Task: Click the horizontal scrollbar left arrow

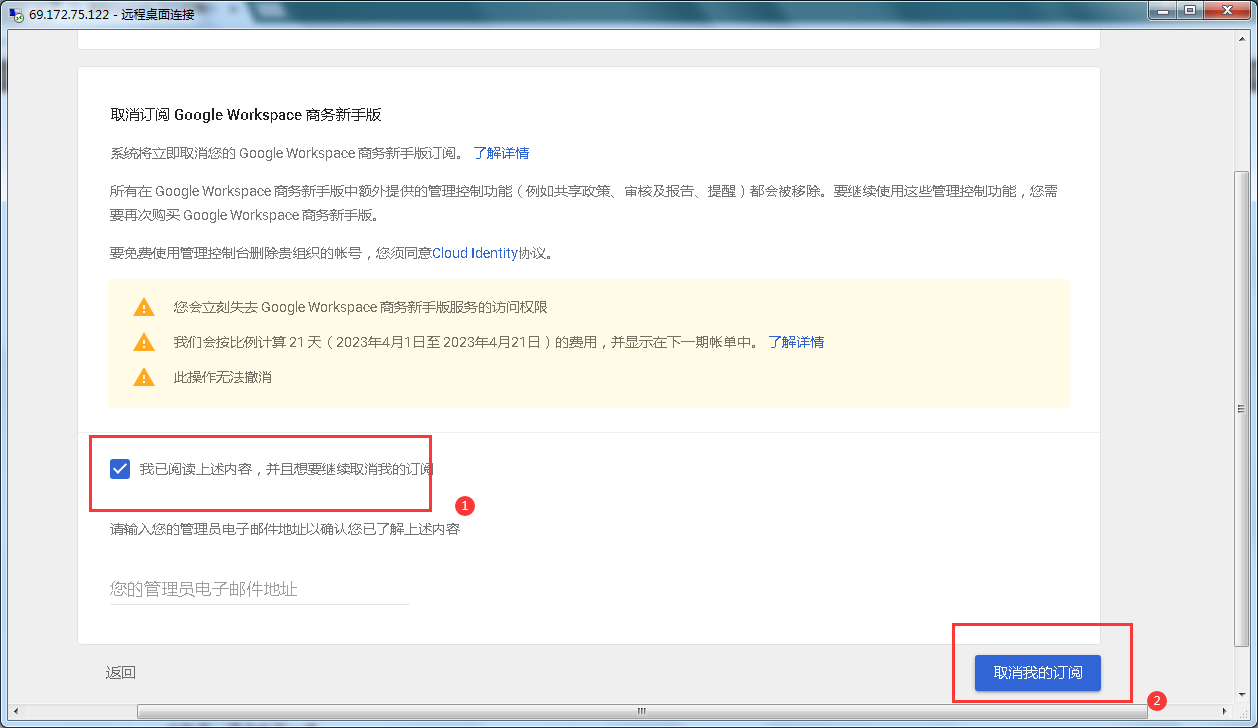Action: 17,712
